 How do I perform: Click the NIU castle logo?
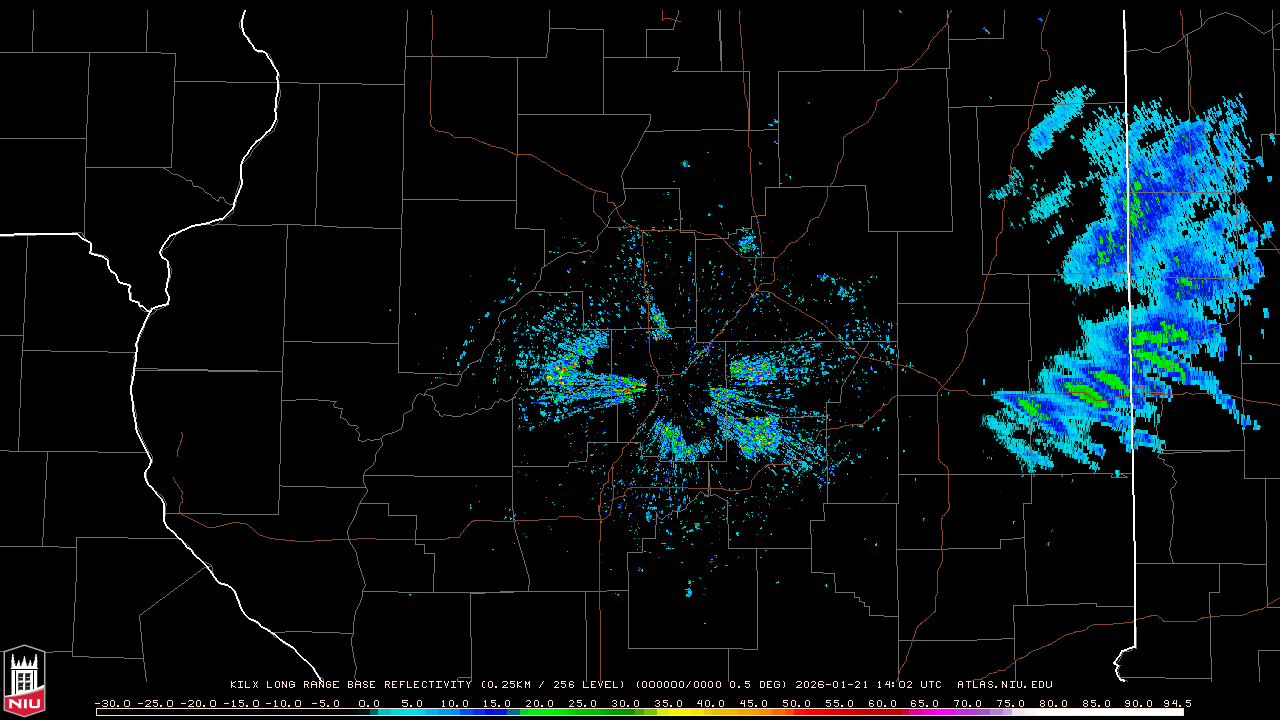[x=24, y=682]
